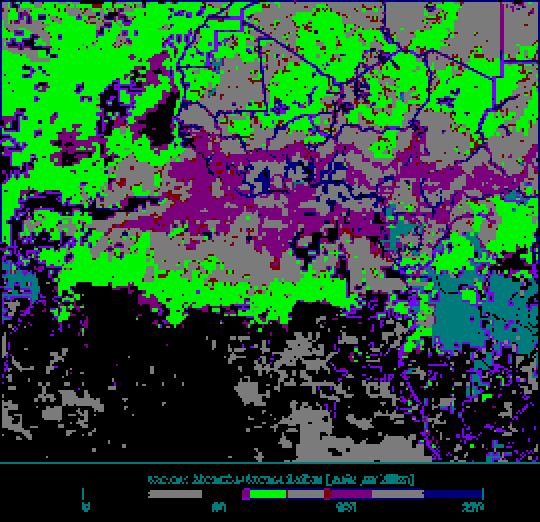Click the second tick label below the gray bar
540x522 pixels.
[x=219, y=507]
